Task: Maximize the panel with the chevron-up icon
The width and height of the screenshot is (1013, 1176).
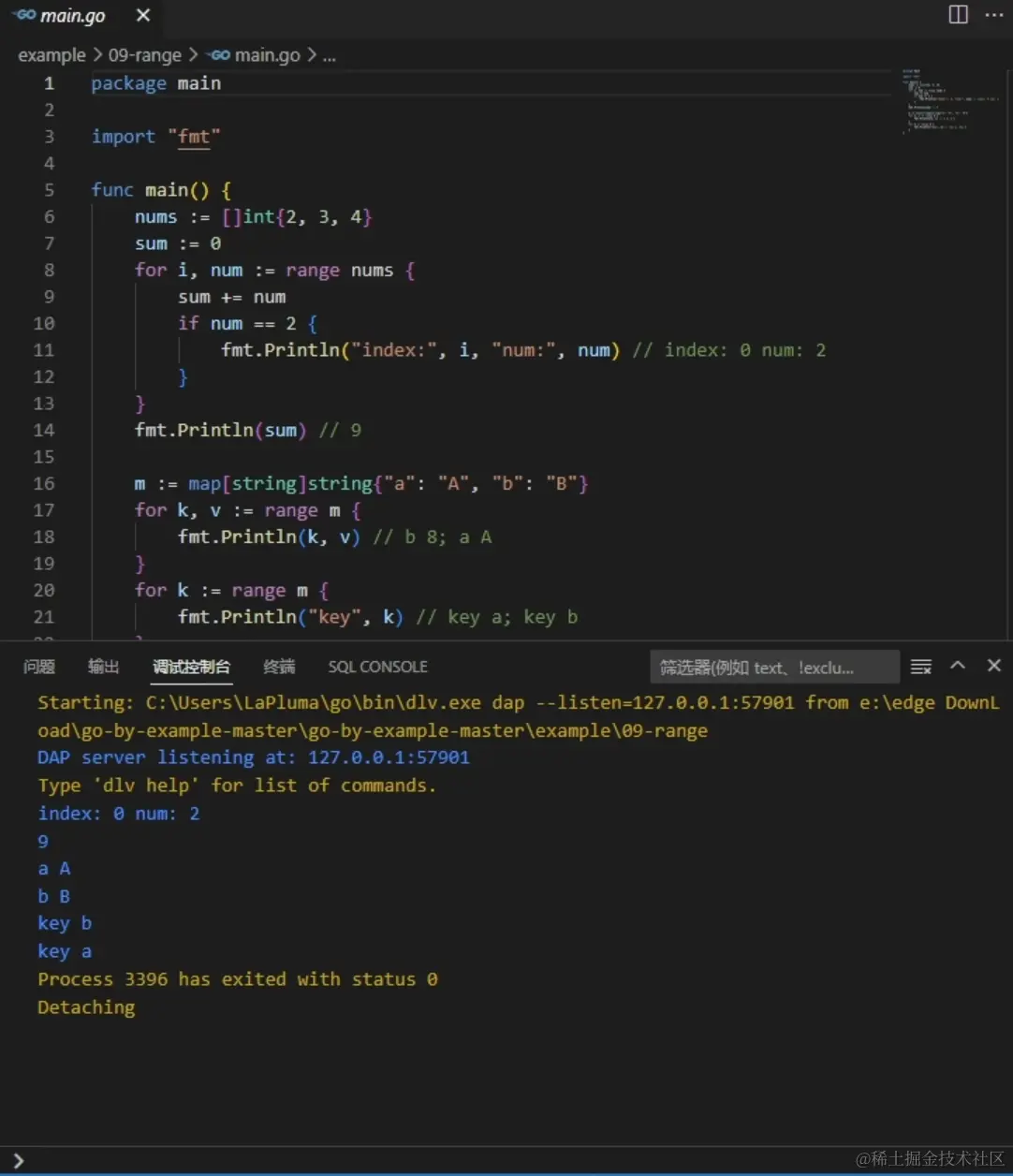Action: click(x=958, y=666)
